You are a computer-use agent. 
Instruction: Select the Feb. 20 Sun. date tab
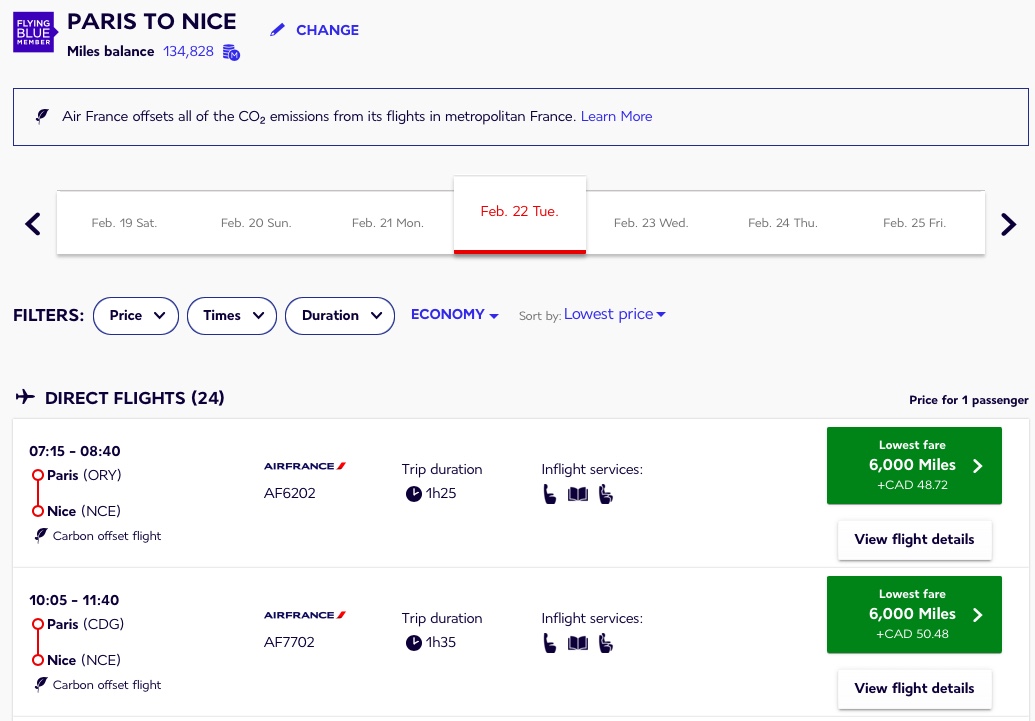point(256,223)
